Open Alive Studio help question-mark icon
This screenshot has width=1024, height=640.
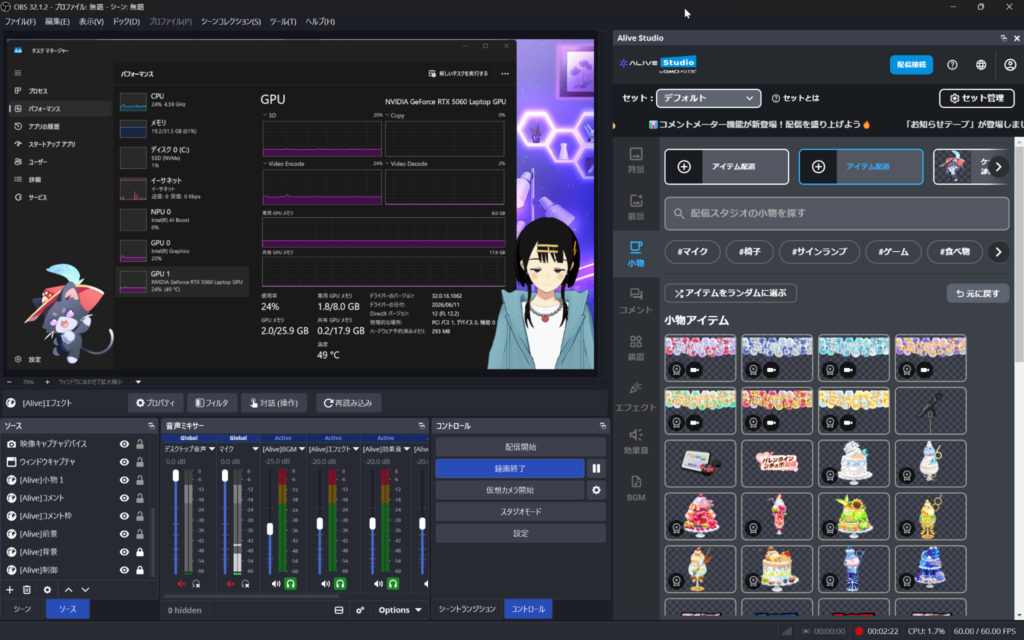pos(952,65)
